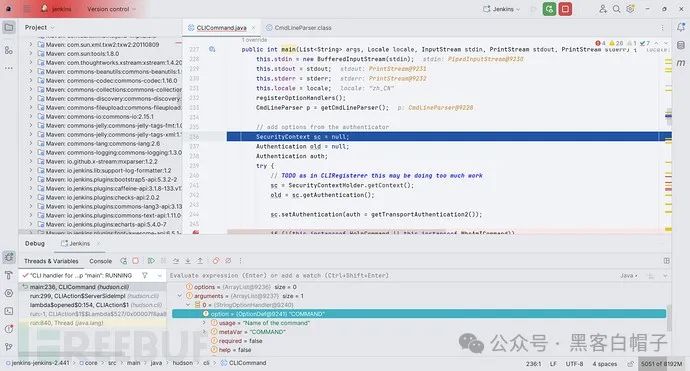Click Step Out icon in debug toolbar
This screenshot has width=690, height=371.
point(200,261)
